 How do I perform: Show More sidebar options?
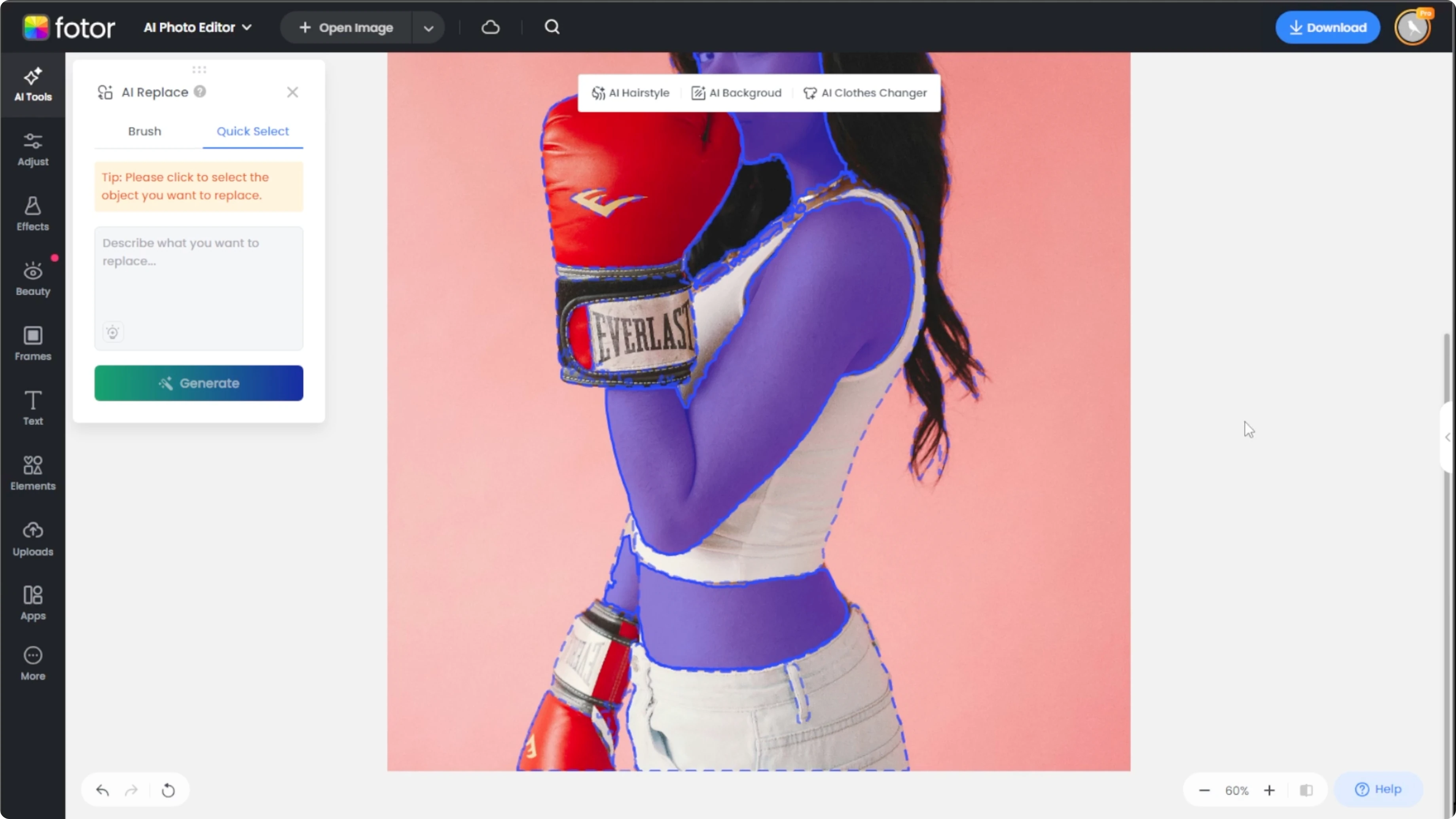[x=33, y=664]
